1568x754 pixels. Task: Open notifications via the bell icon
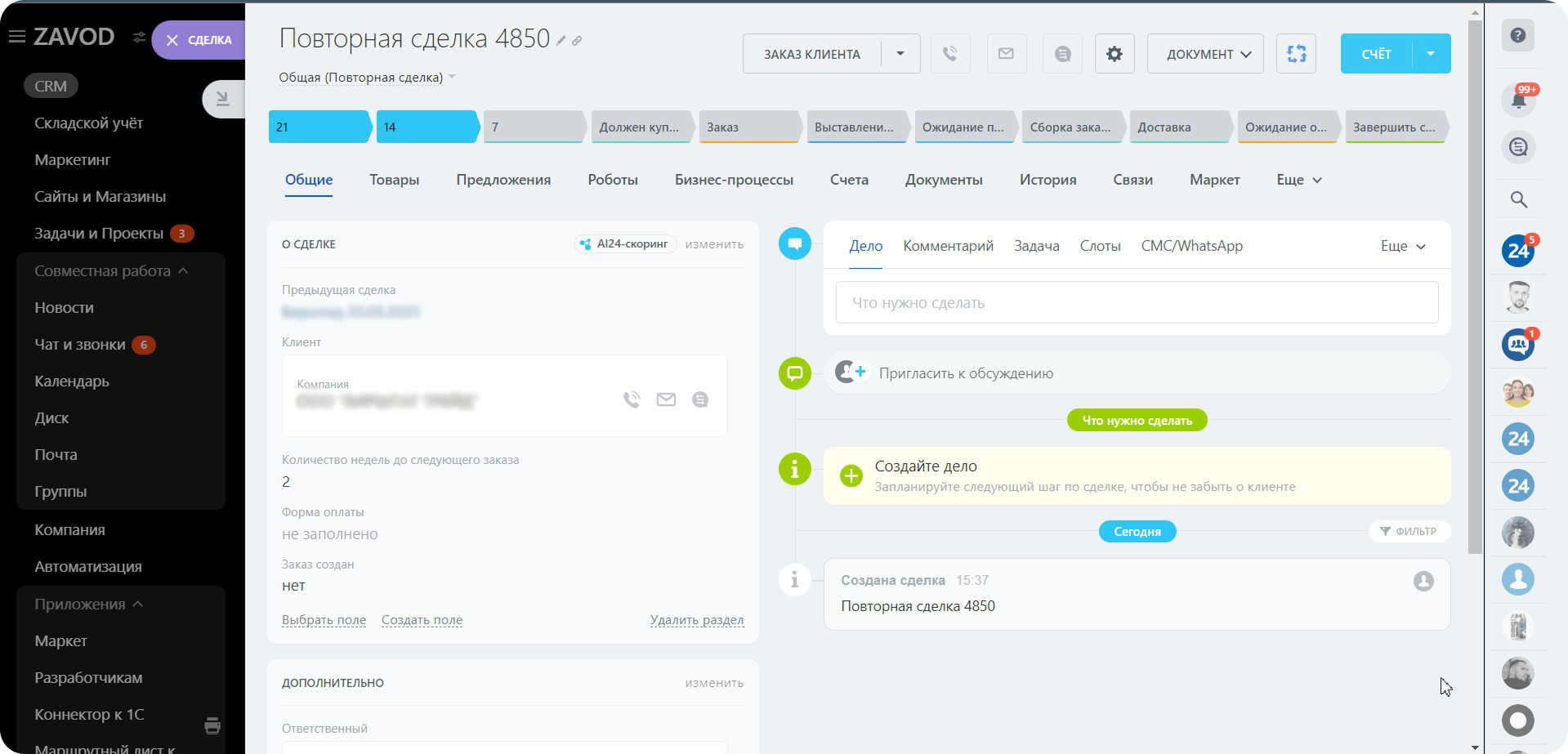coord(1517,100)
